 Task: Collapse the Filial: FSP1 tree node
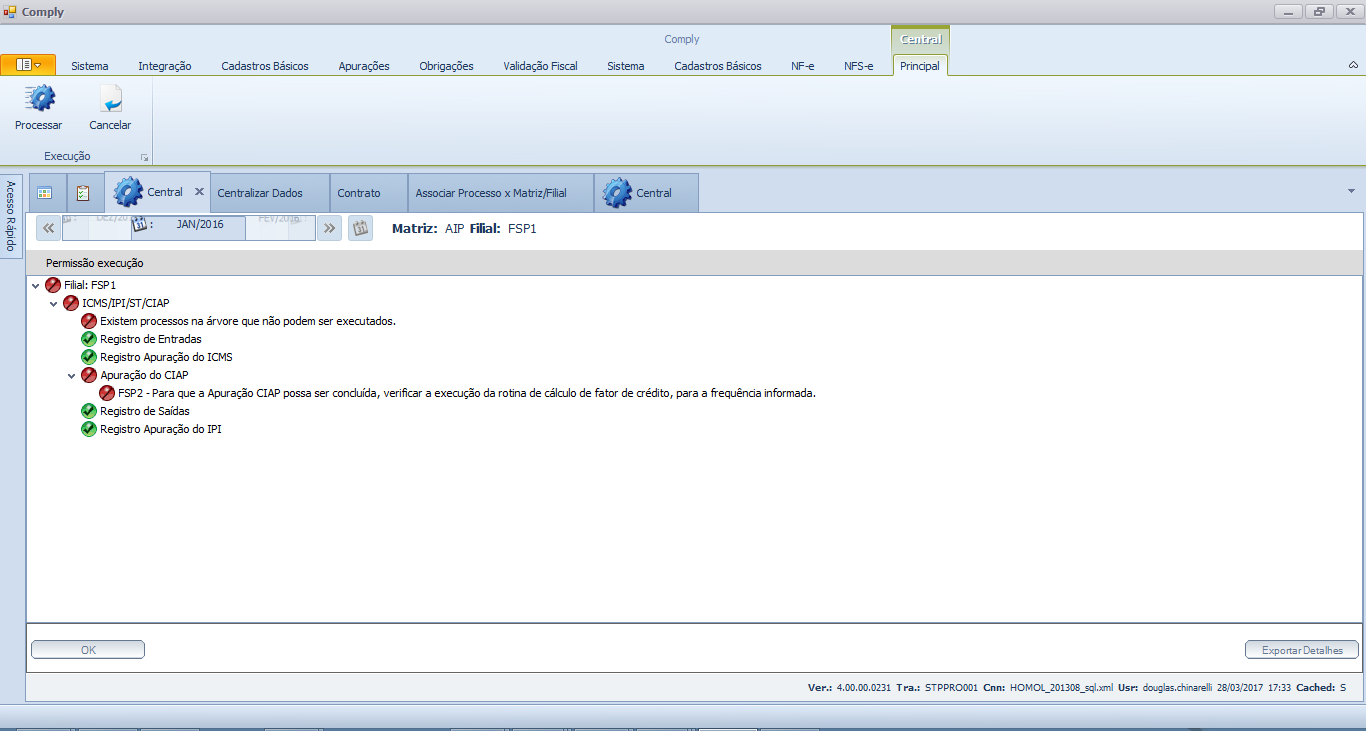pos(36,286)
